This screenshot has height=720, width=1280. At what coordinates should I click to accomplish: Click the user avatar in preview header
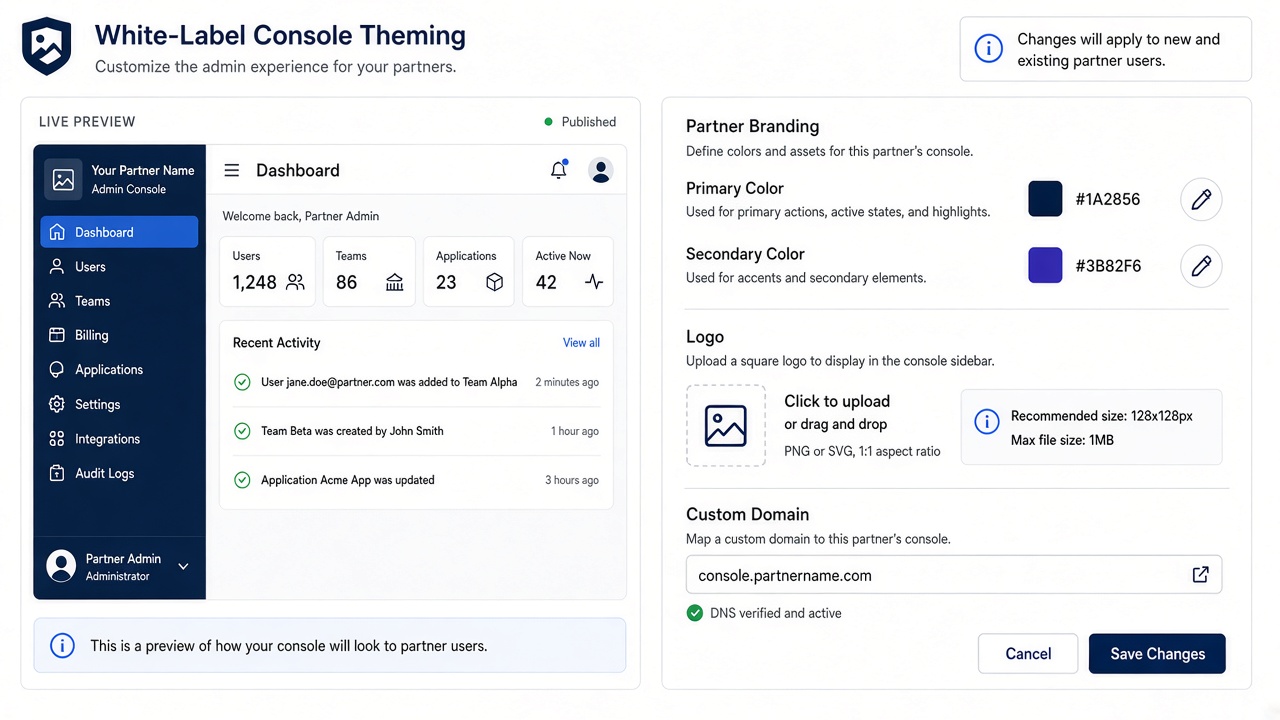coord(601,170)
